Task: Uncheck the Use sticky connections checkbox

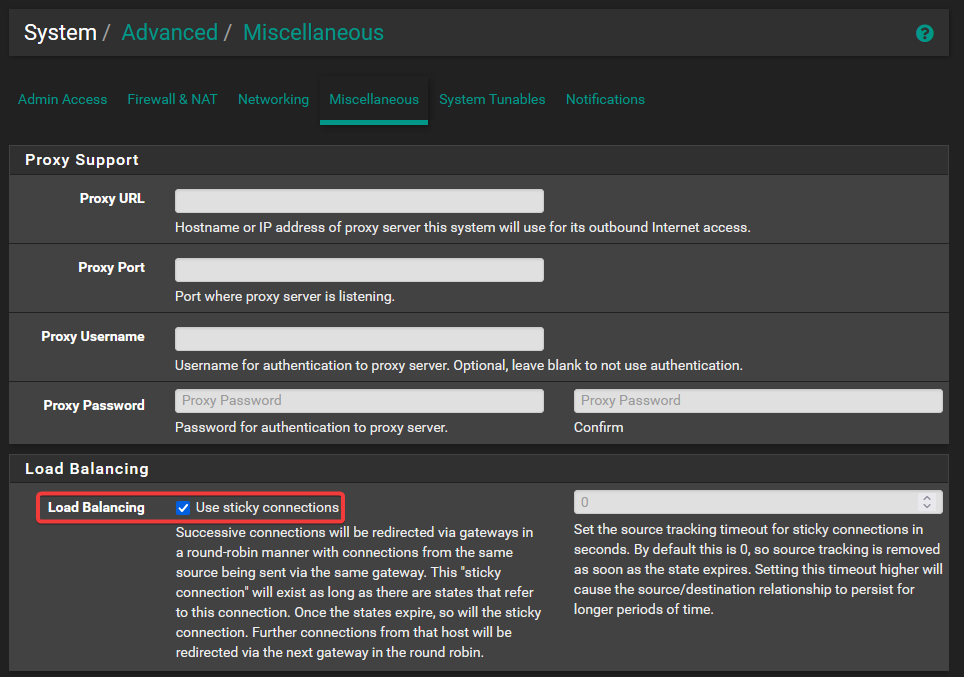Action: [183, 508]
